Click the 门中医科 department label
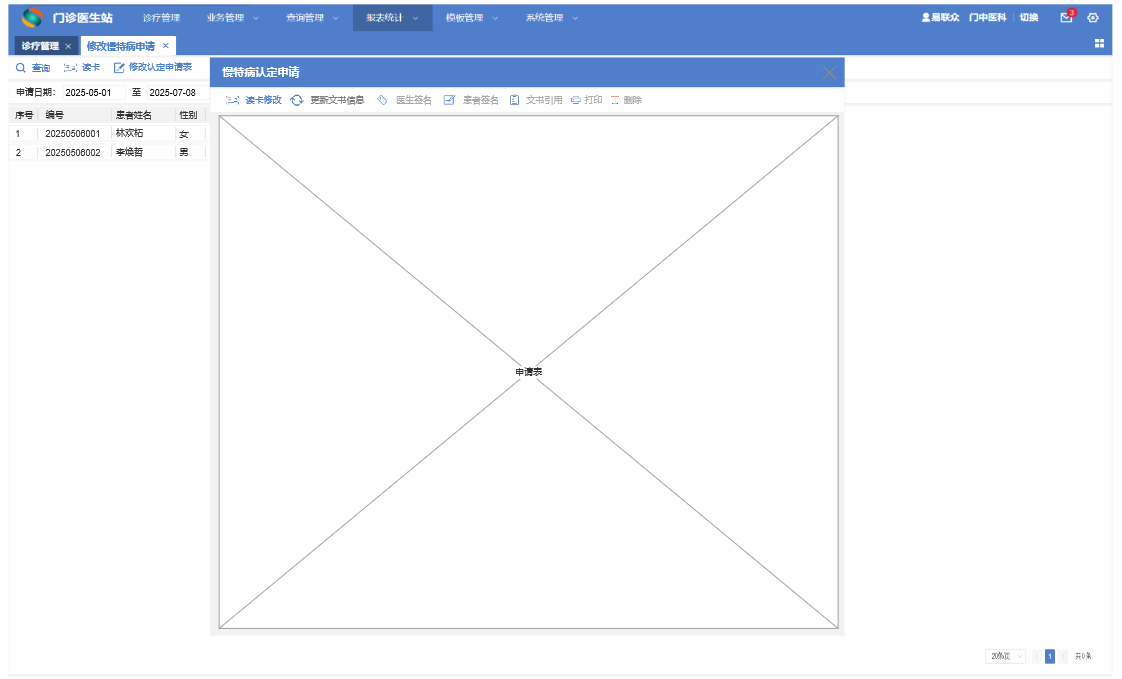The image size is (1122, 679). [x=987, y=17]
